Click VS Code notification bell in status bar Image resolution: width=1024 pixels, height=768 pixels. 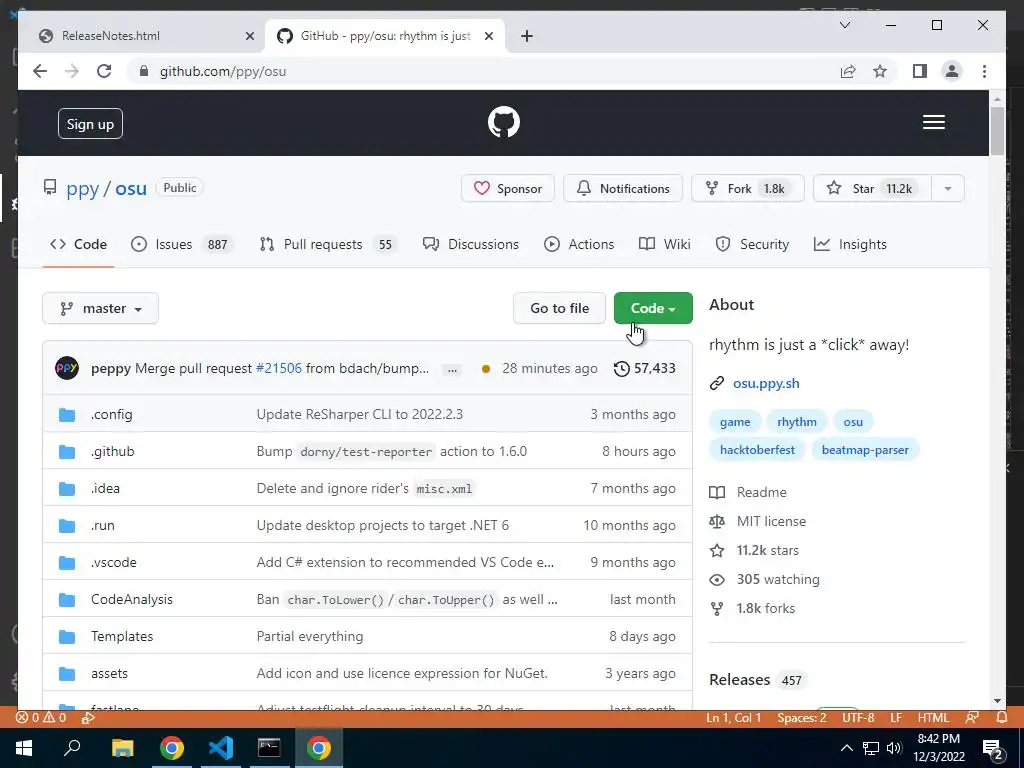1002,717
